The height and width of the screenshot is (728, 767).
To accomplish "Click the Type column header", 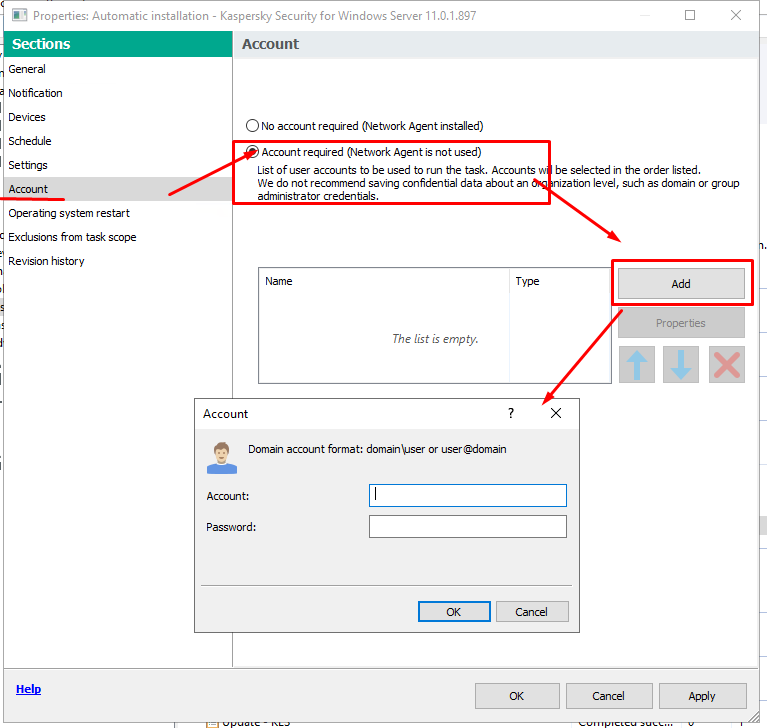I will (560, 281).
